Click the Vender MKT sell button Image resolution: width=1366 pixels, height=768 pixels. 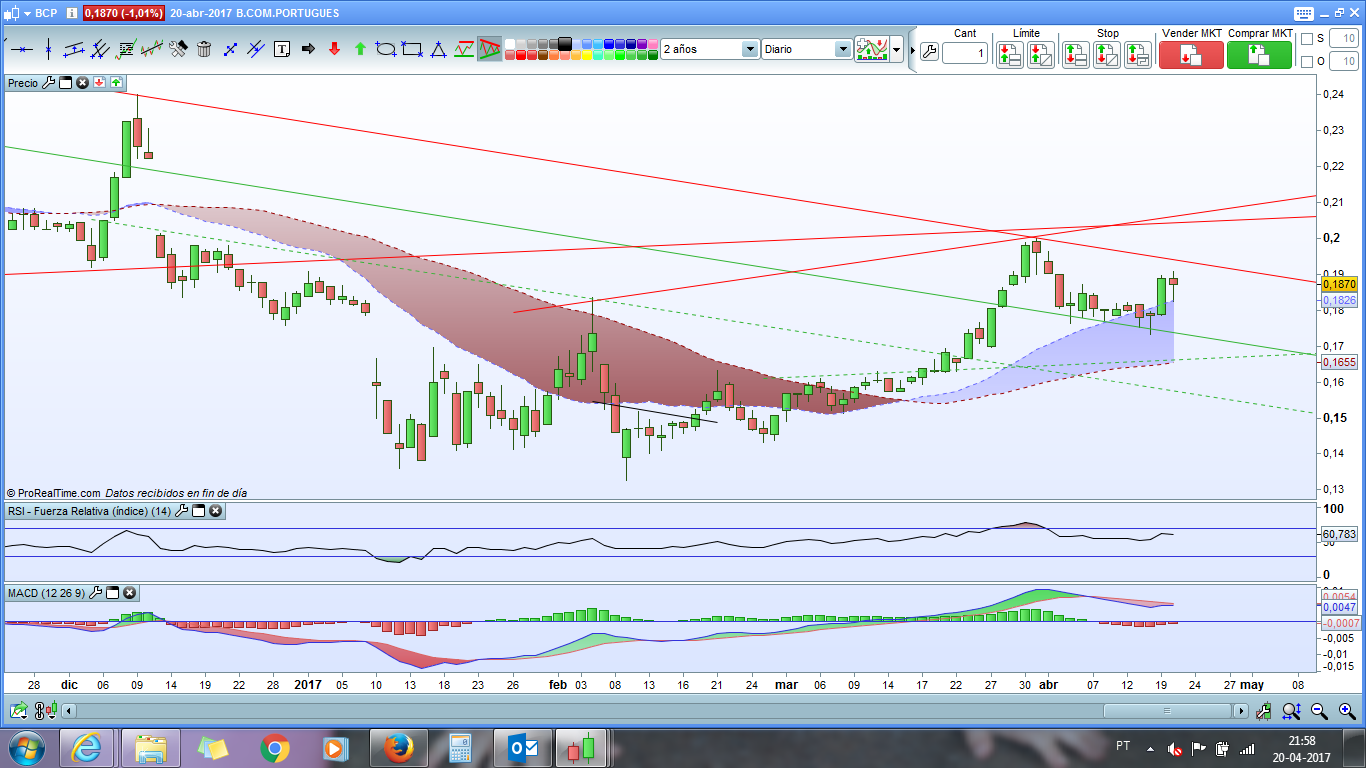pos(1190,55)
